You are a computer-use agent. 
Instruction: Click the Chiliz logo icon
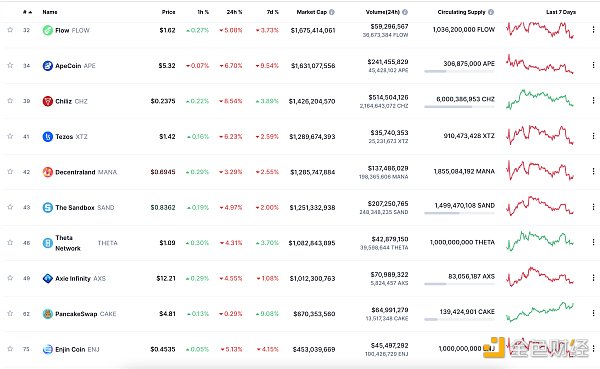click(47, 101)
